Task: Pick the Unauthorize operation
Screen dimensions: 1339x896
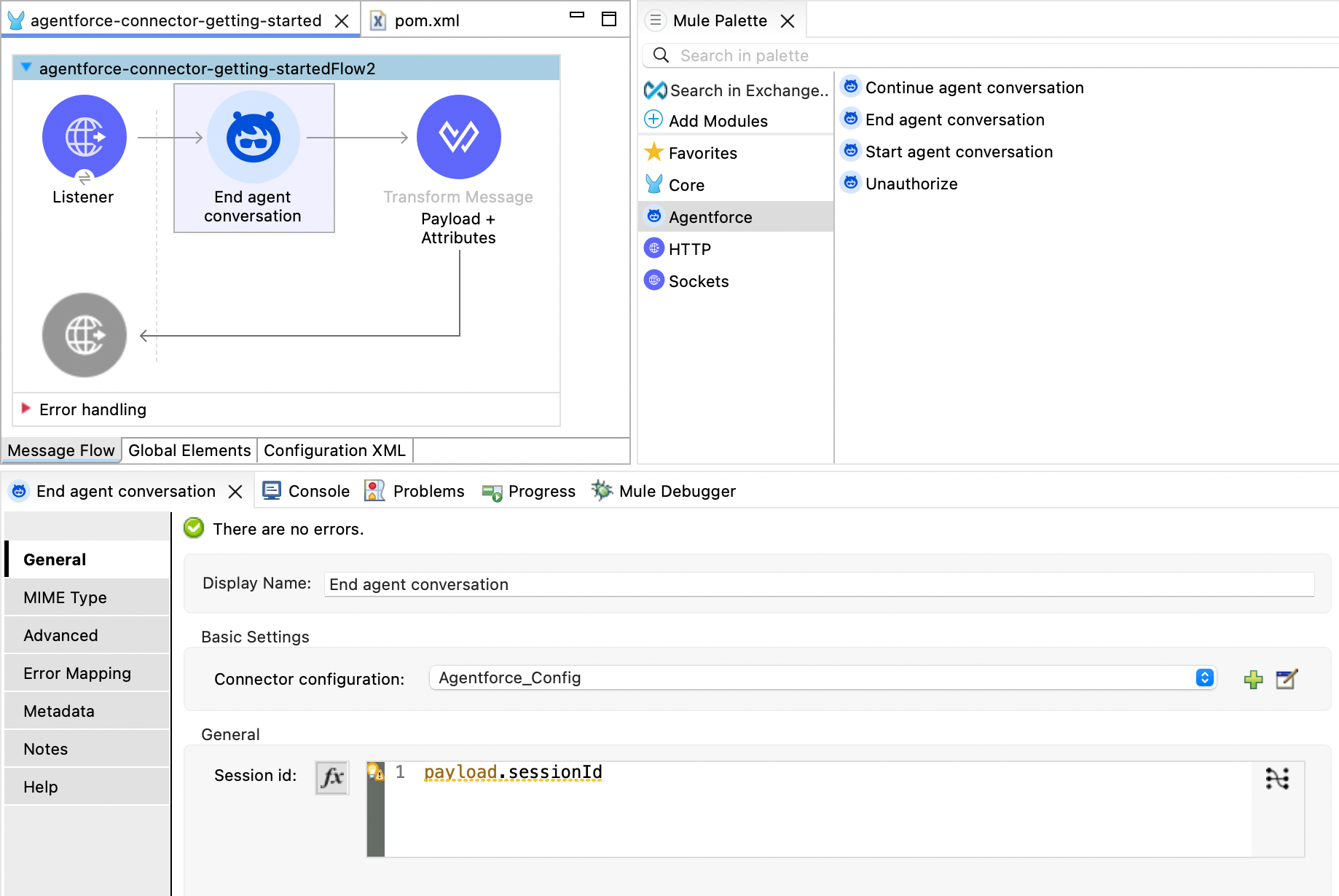Action: [900, 184]
